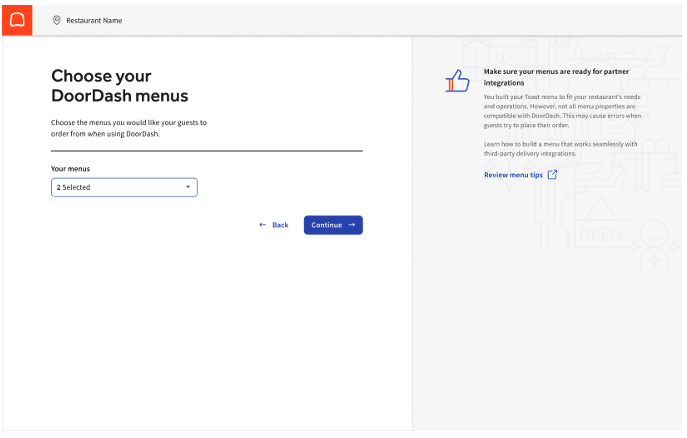The height and width of the screenshot is (438, 687).
Task: Click the paragraph starting You built your Toast menu
Action: click(x=562, y=111)
